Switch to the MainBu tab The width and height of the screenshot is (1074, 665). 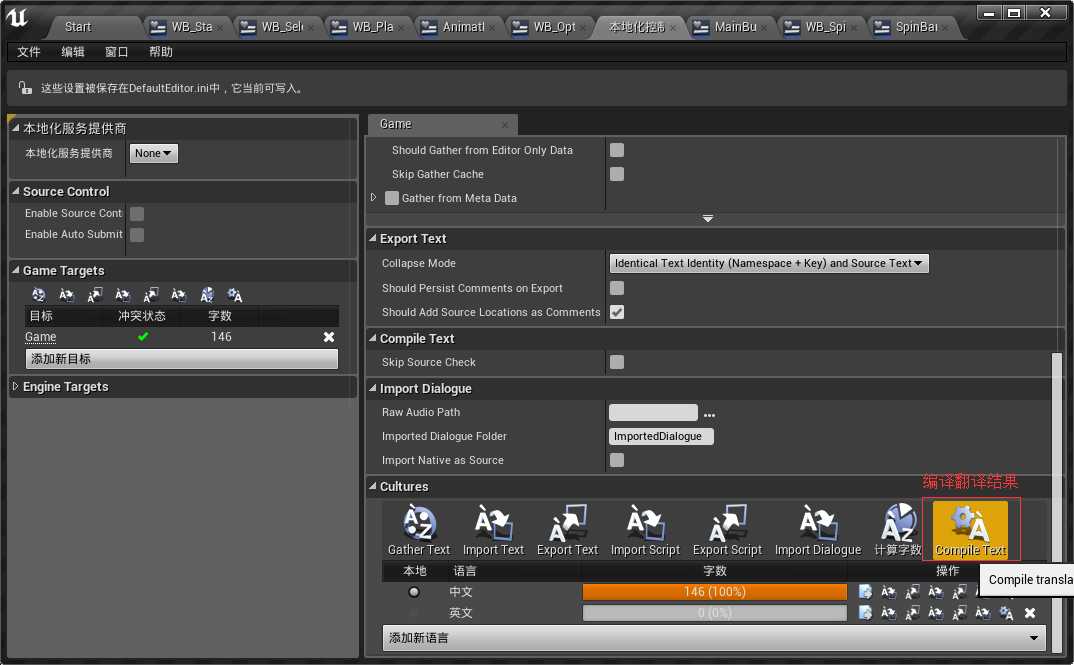pyautogui.click(x=735, y=27)
